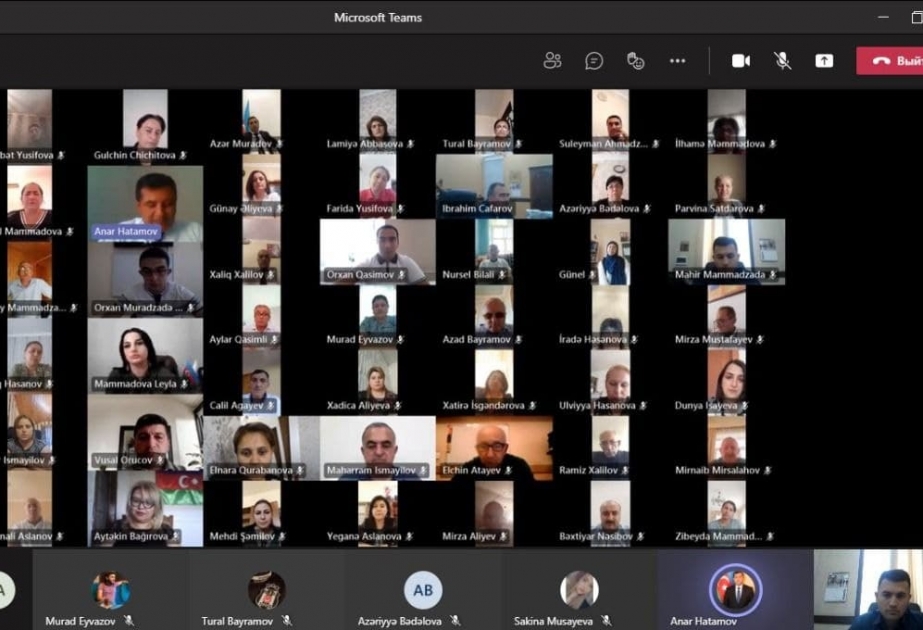This screenshot has height=630, width=923.
Task: Click Lamiya Abbasova's video tile
Action: 378,121
